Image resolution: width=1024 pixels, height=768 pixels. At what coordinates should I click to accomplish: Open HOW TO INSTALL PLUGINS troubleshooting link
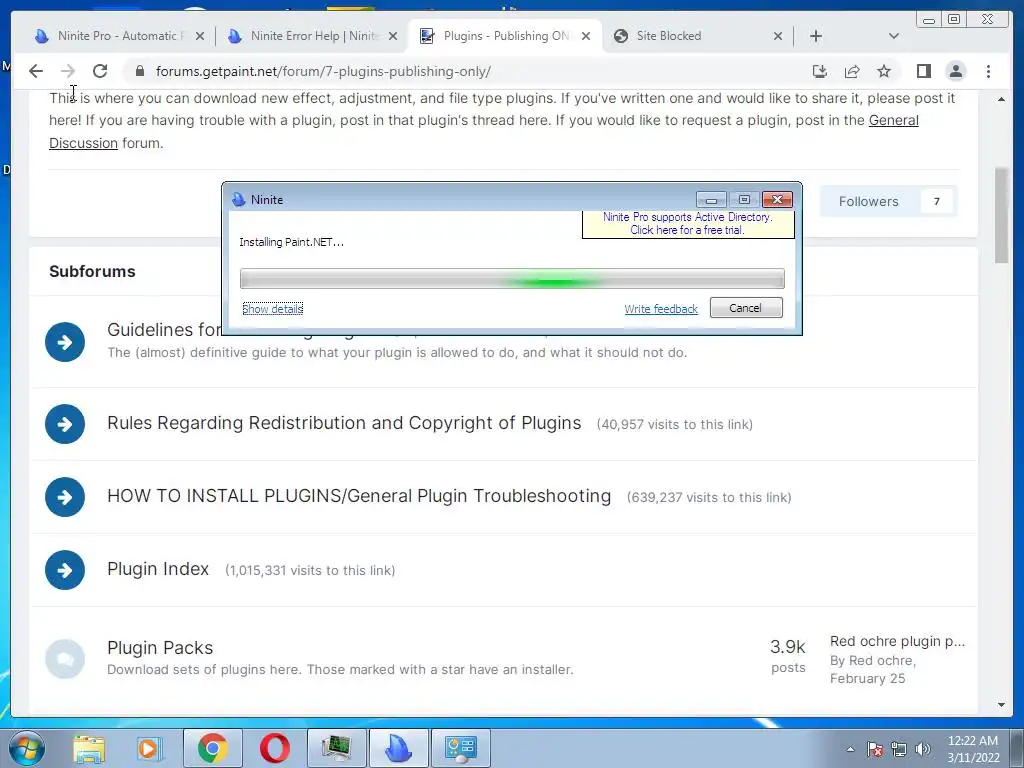pyautogui.click(x=359, y=496)
